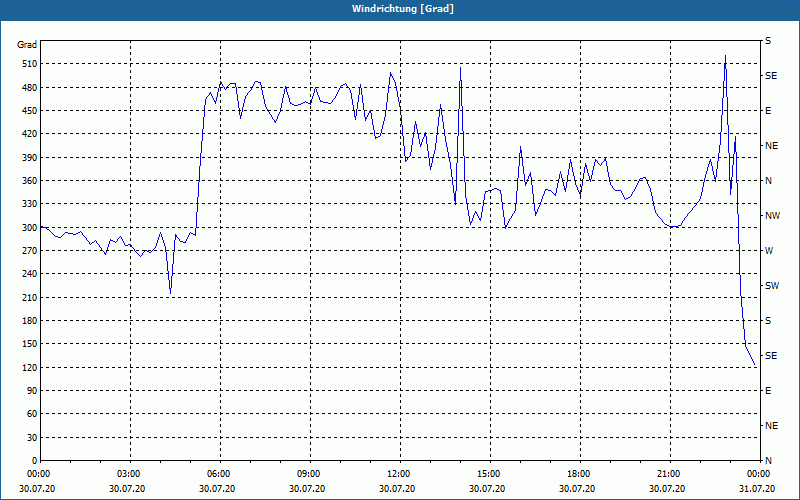Select the 30 axis tick label
The image size is (800, 500).
[x=32, y=437]
